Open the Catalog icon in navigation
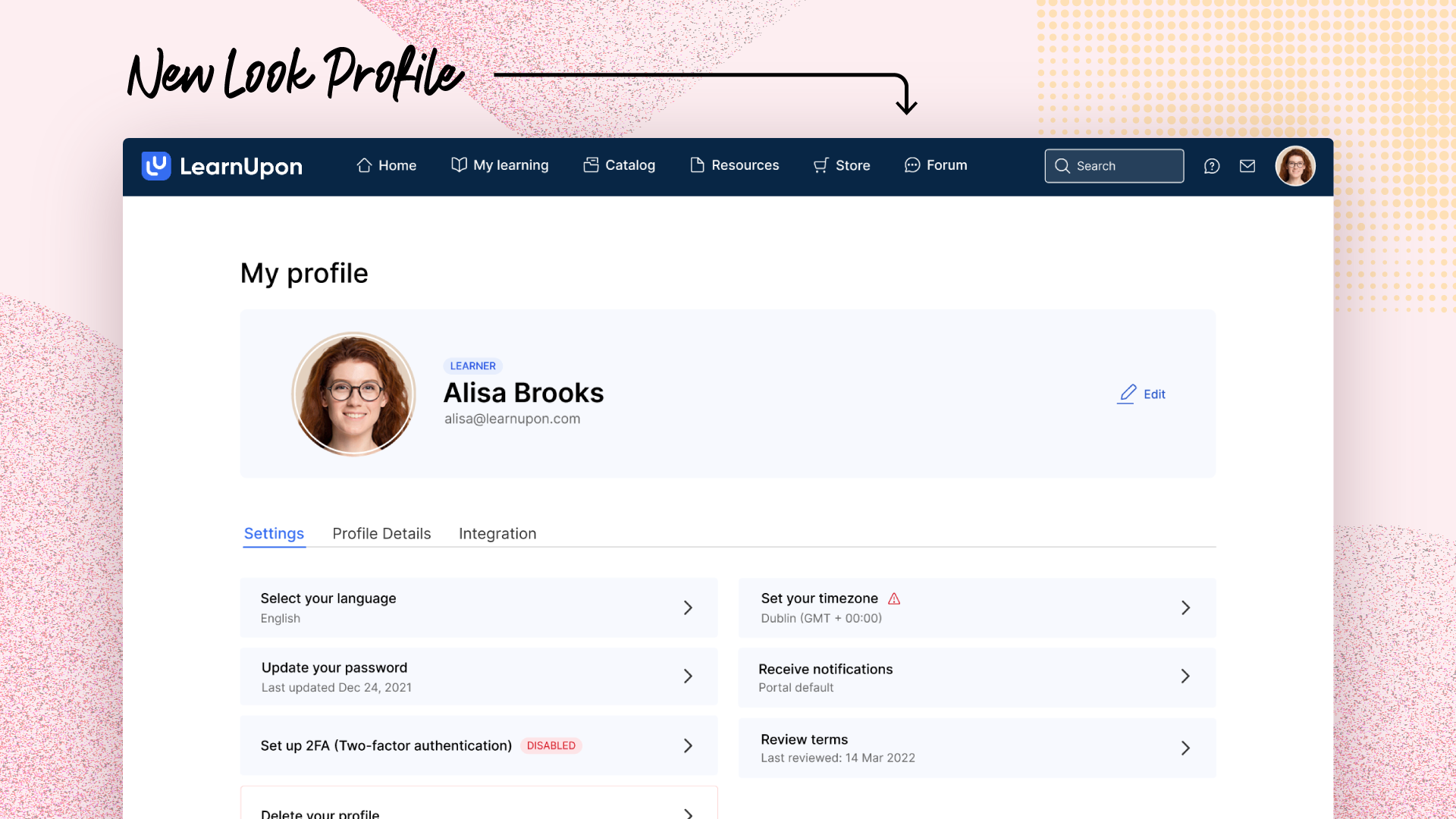The width and height of the screenshot is (1456, 819). (x=591, y=165)
